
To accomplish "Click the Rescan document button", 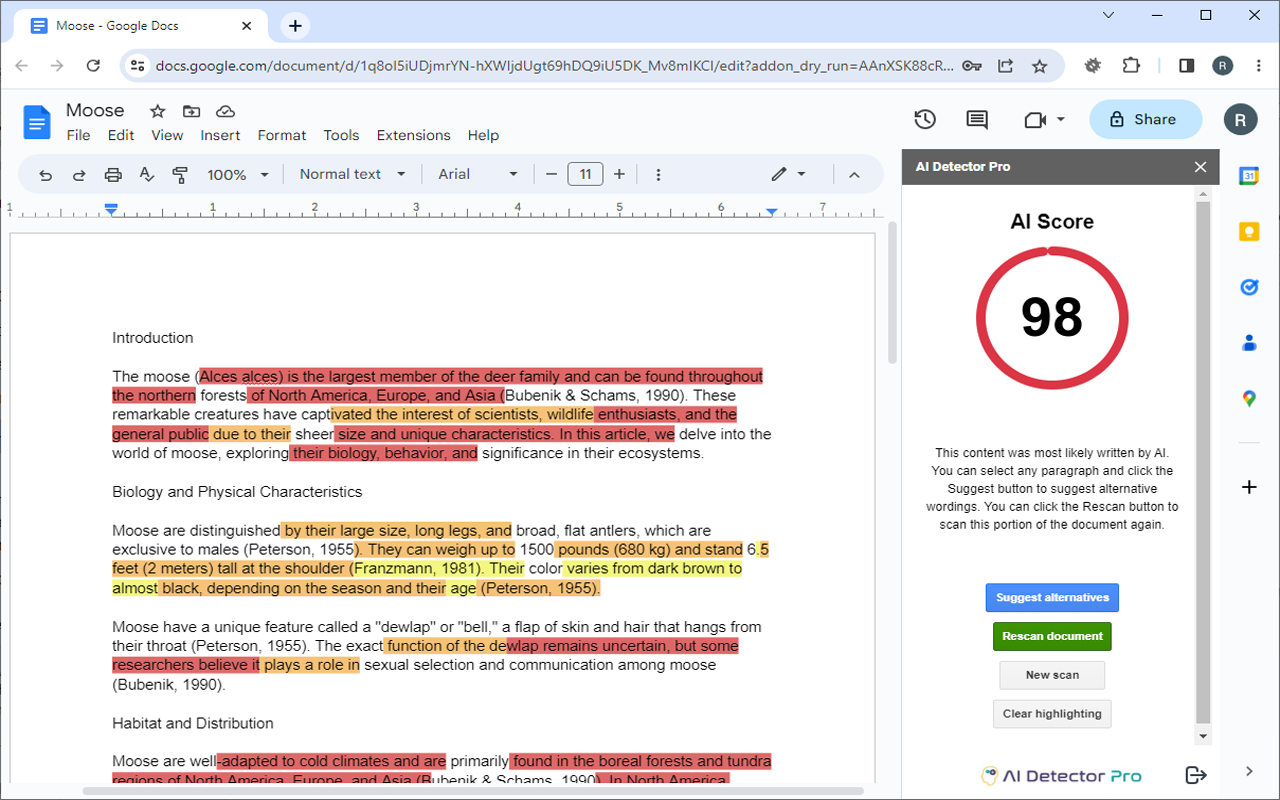I will pyautogui.click(x=1052, y=636).
